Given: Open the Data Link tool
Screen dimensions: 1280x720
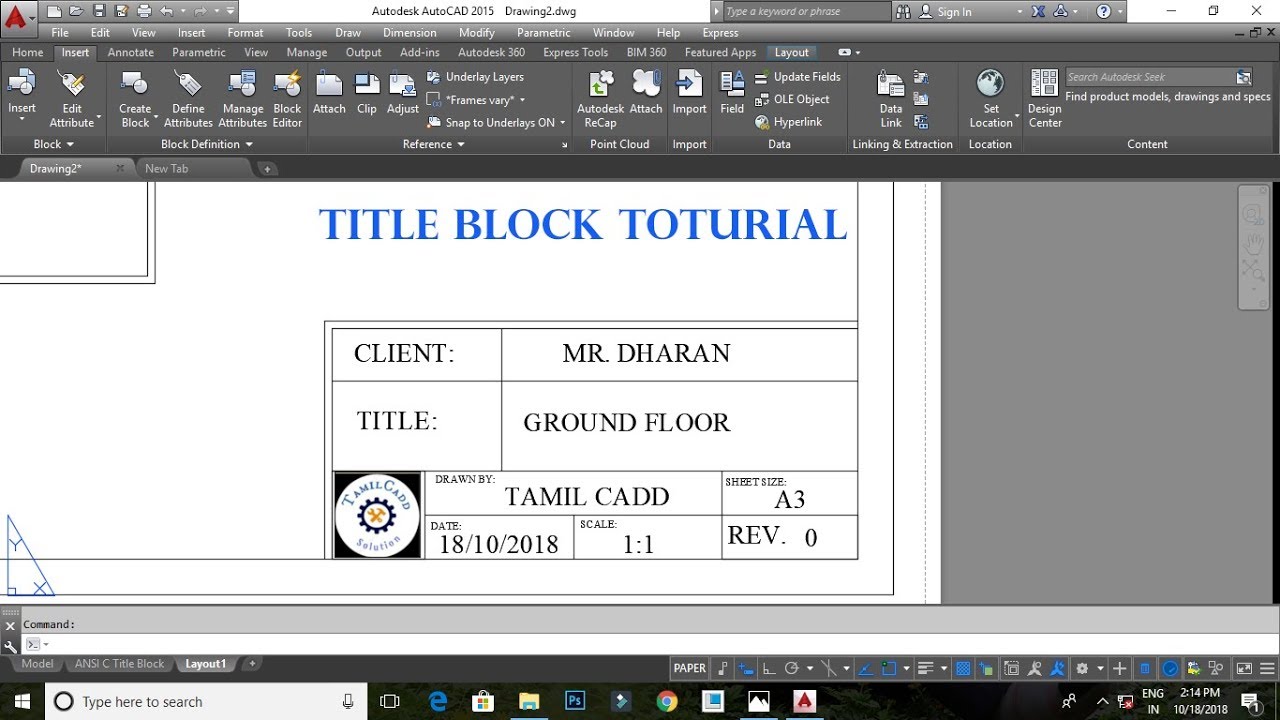Looking at the screenshot, I should point(890,98).
